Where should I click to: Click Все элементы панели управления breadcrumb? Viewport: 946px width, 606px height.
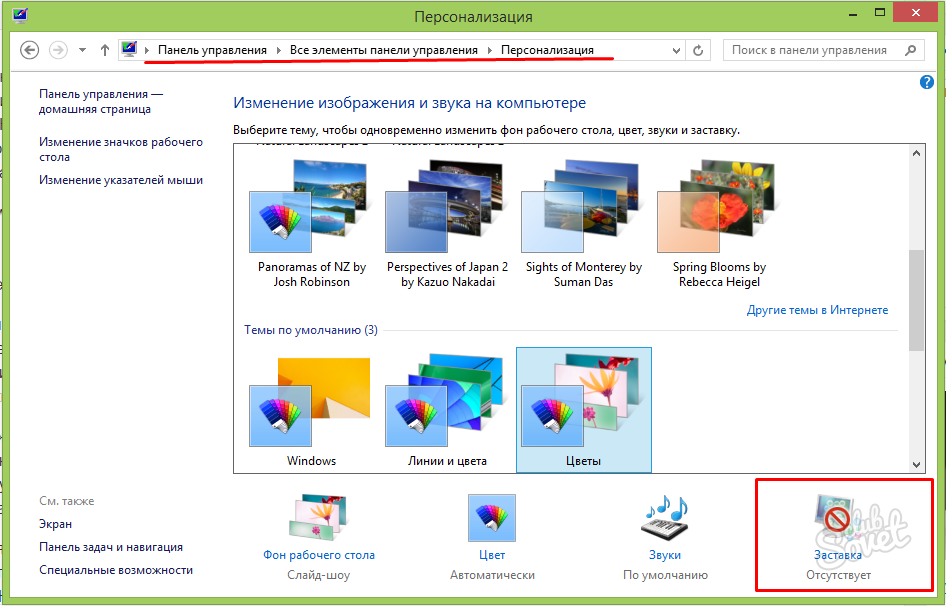coord(386,50)
